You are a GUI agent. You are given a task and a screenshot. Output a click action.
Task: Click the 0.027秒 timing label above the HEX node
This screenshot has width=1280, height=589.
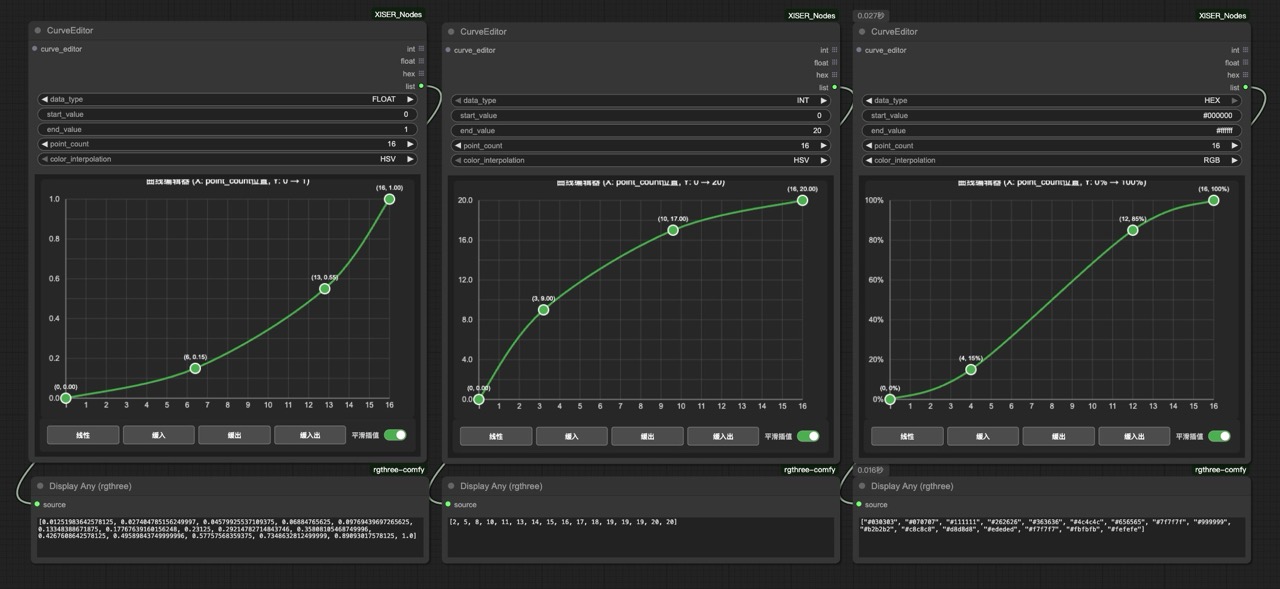870,15
